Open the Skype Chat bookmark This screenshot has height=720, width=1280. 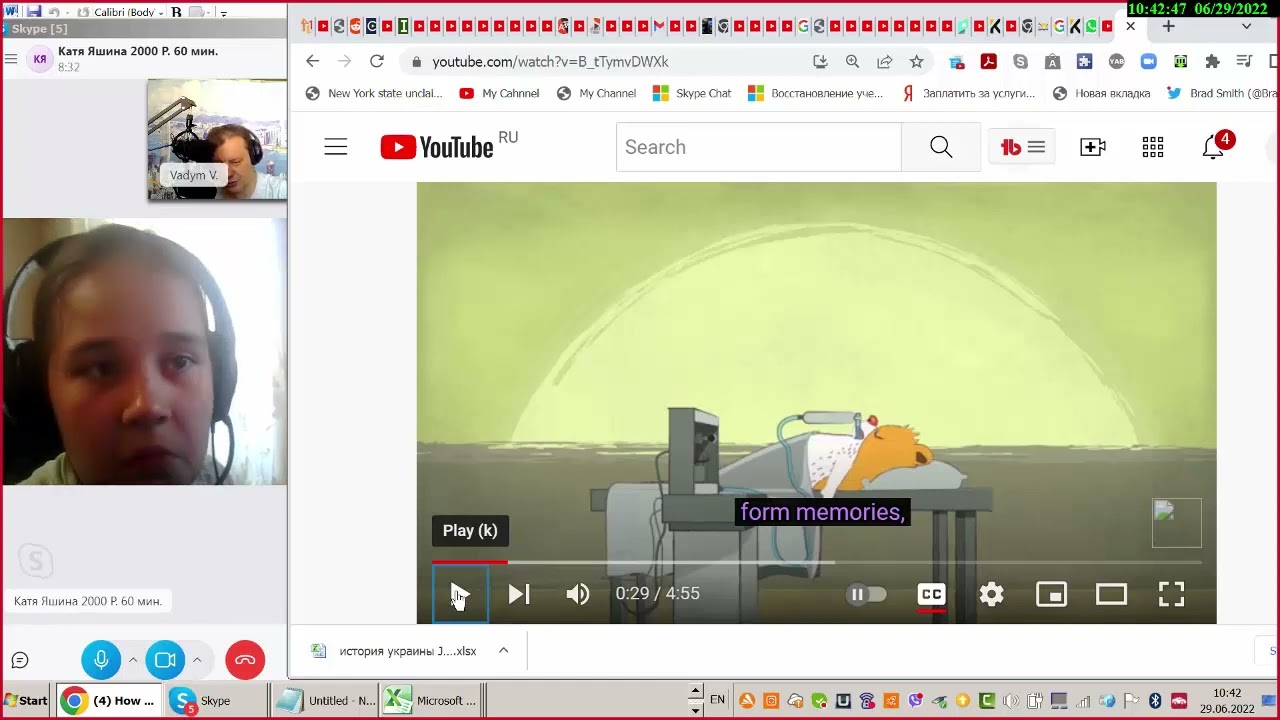click(692, 93)
